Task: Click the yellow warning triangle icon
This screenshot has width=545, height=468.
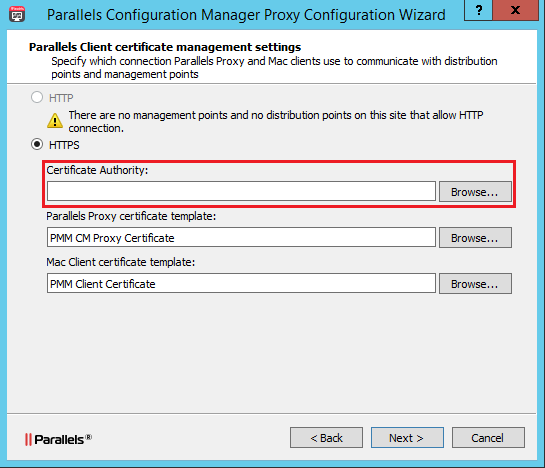Action: pos(55,121)
